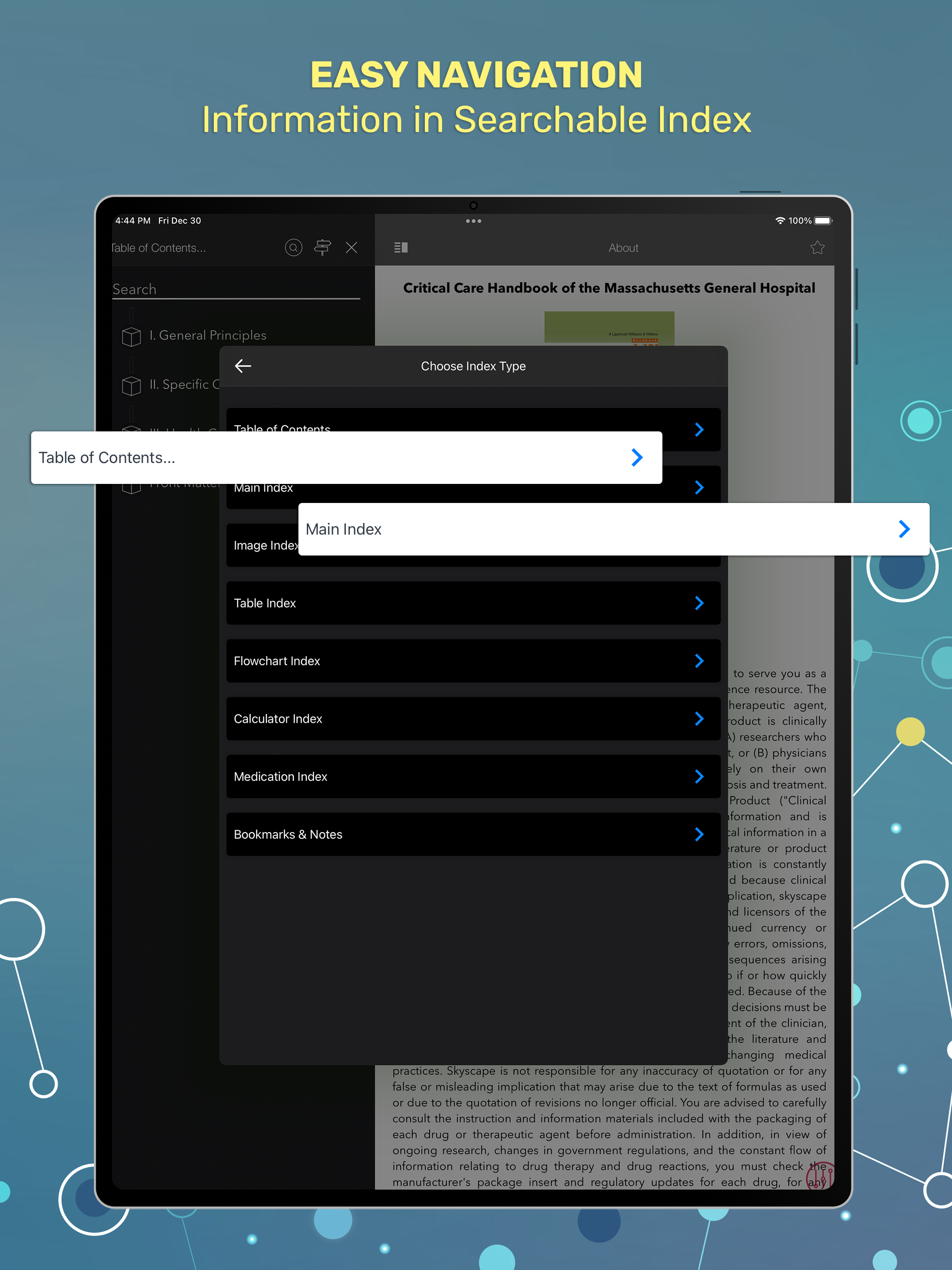952x1270 pixels.
Task: Tap chevron on Table Index row
Action: tap(699, 603)
